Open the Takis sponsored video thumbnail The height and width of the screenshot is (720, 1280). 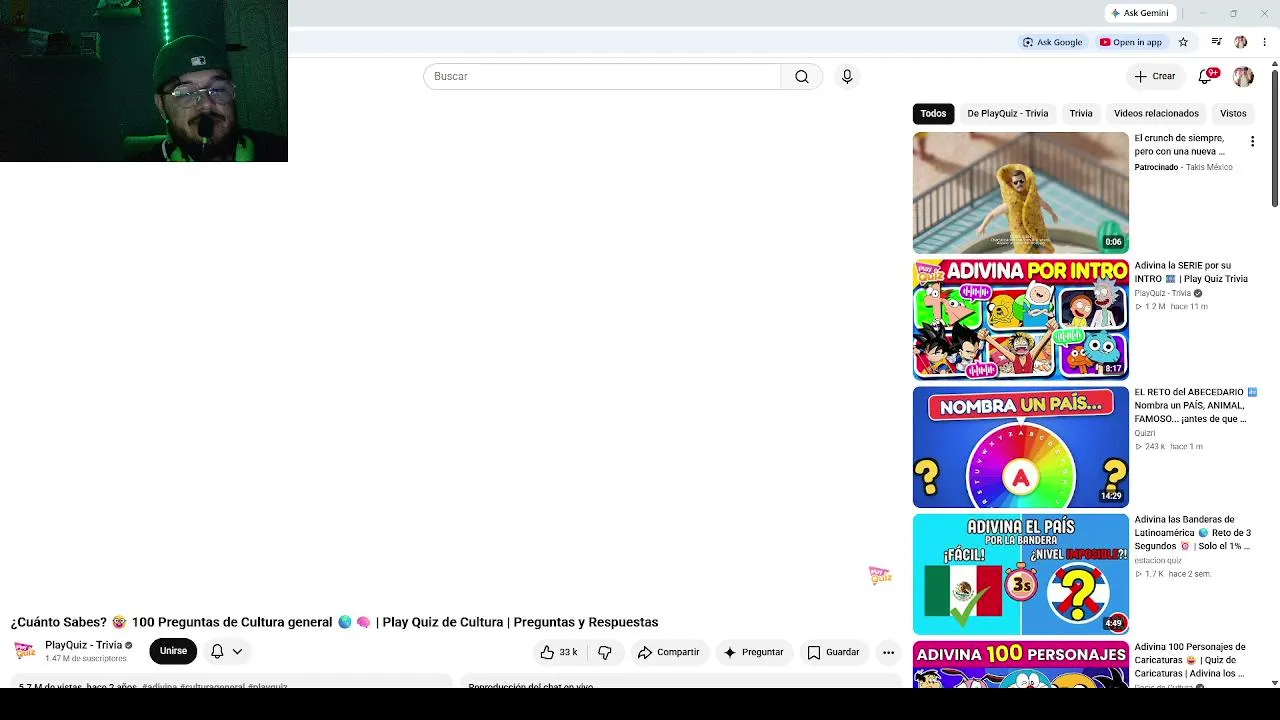pos(1021,193)
